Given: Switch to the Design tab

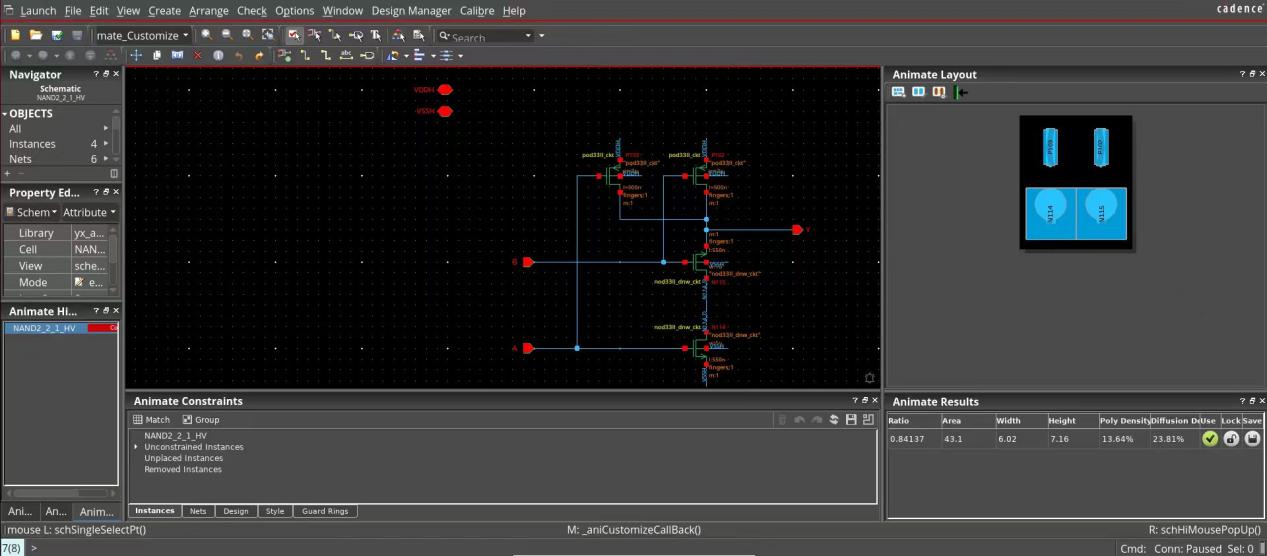Looking at the screenshot, I should (236, 511).
